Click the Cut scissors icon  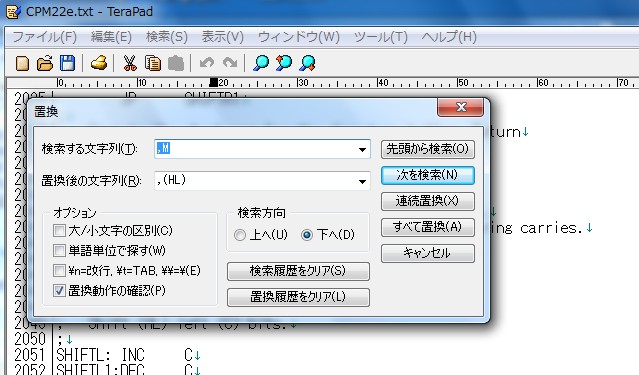(x=130, y=63)
